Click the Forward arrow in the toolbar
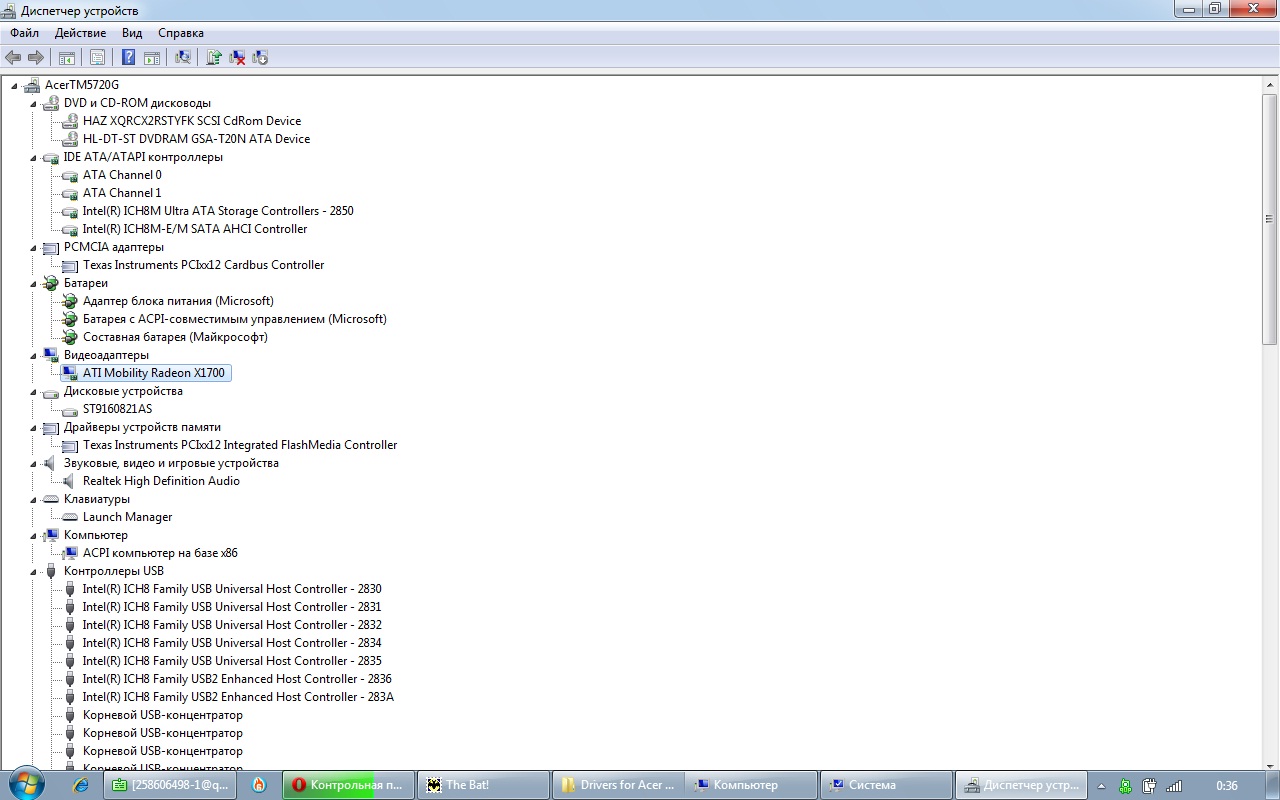Image resolution: width=1280 pixels, height=800 pixels. pos(36,57)
